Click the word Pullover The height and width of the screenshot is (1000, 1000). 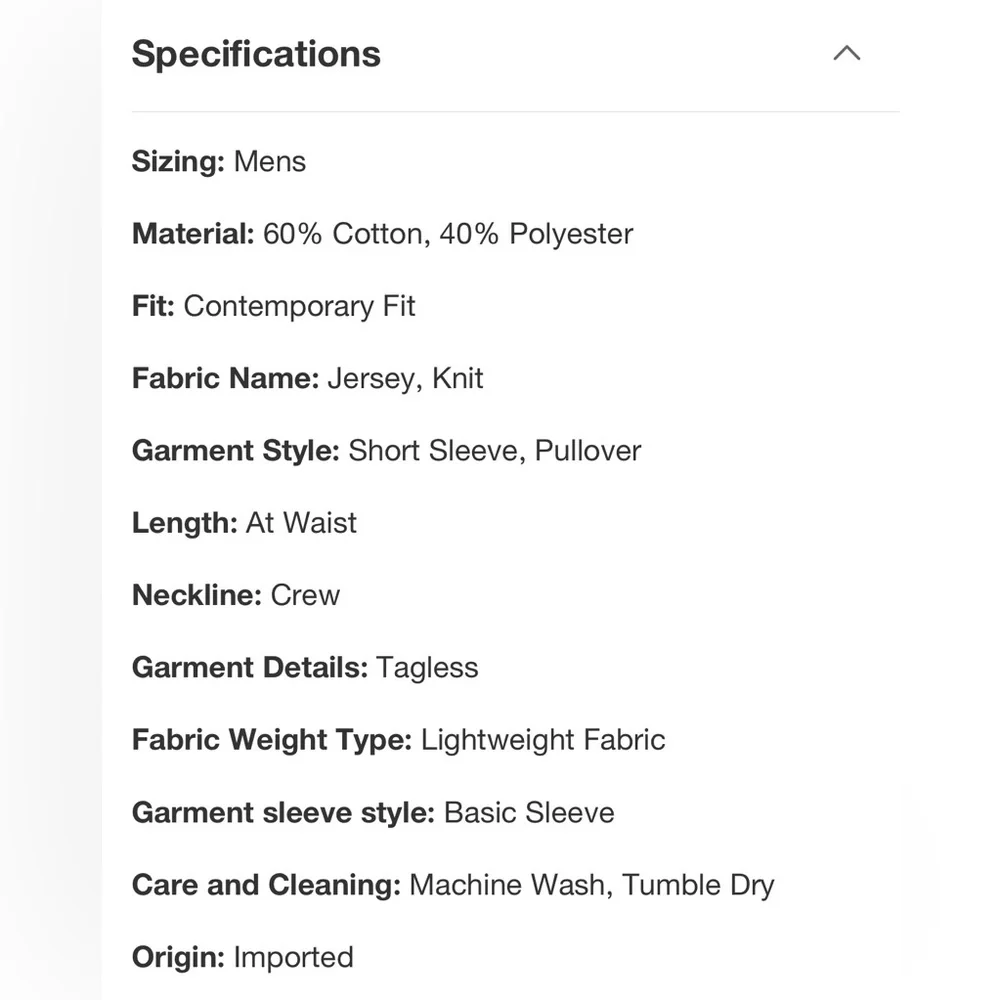click(x=588, y=450)
